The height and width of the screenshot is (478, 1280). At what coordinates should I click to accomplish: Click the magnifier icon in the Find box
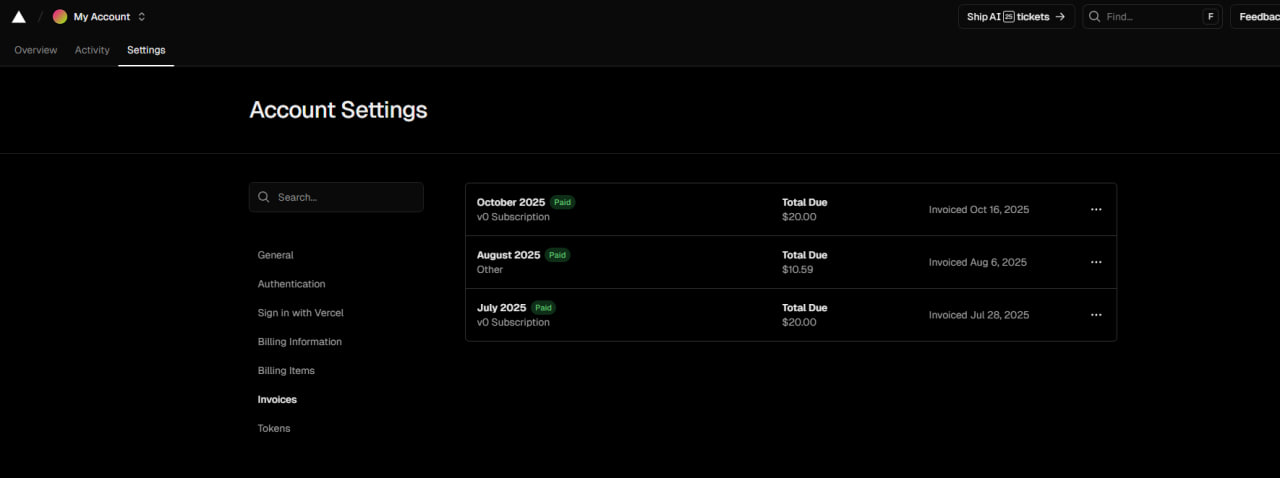tap(1095, 17)
